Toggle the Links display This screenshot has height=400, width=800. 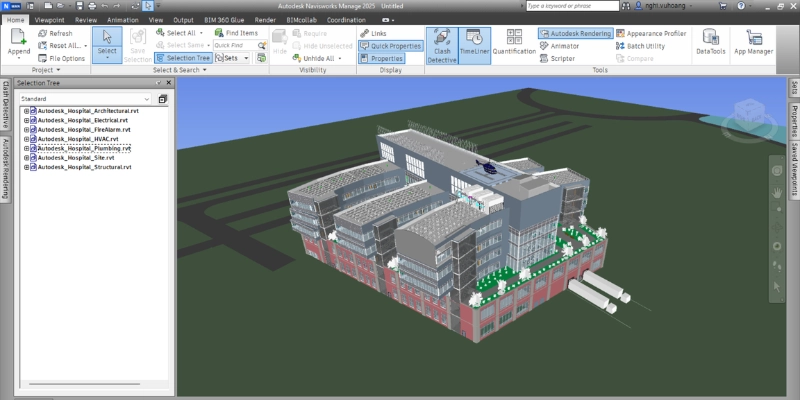373,33
